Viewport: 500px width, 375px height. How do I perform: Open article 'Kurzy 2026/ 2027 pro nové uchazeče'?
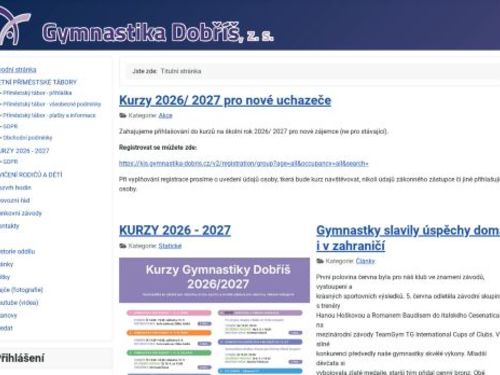click(225, 100)
